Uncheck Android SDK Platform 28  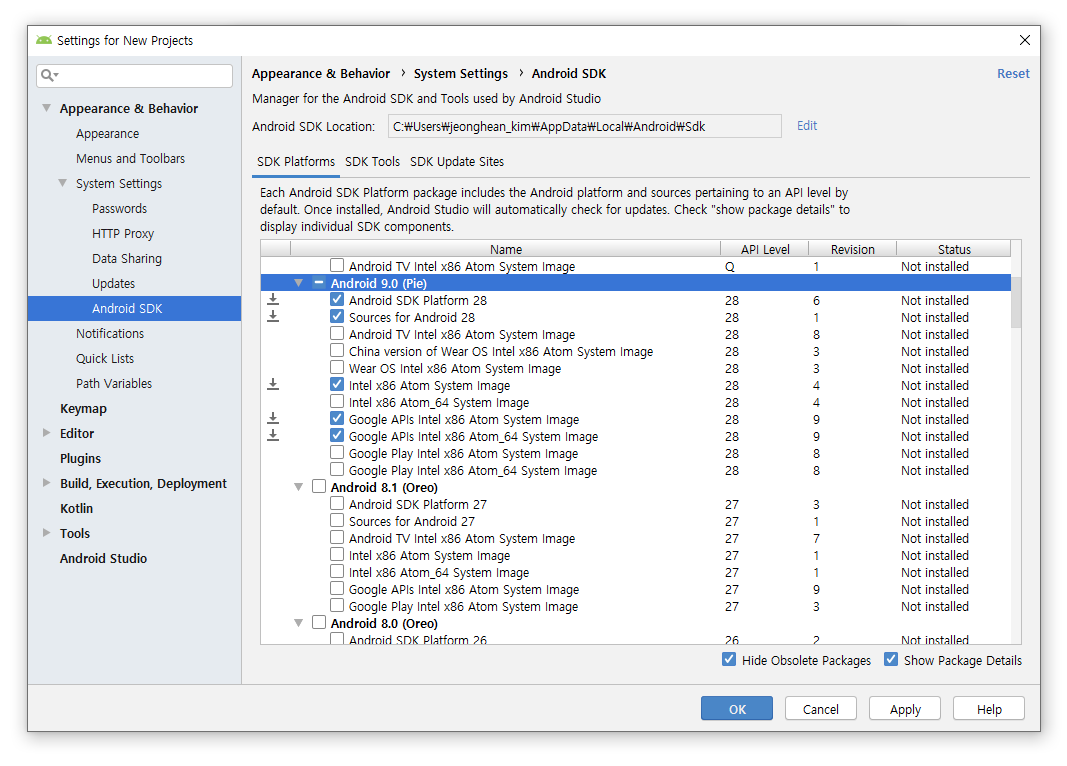click(x=337, y=299)
